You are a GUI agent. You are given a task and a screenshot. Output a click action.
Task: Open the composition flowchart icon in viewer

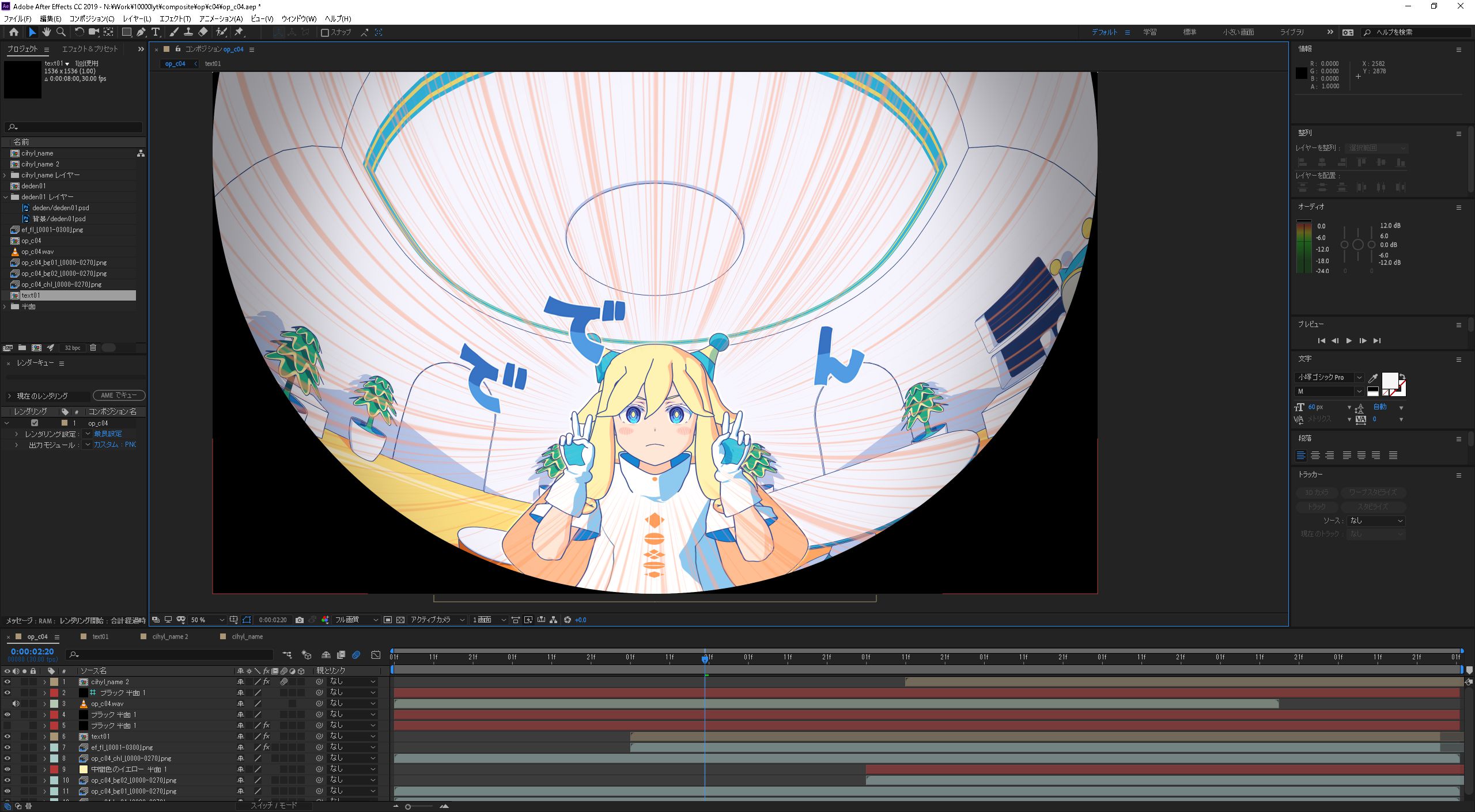click(553, 620)
